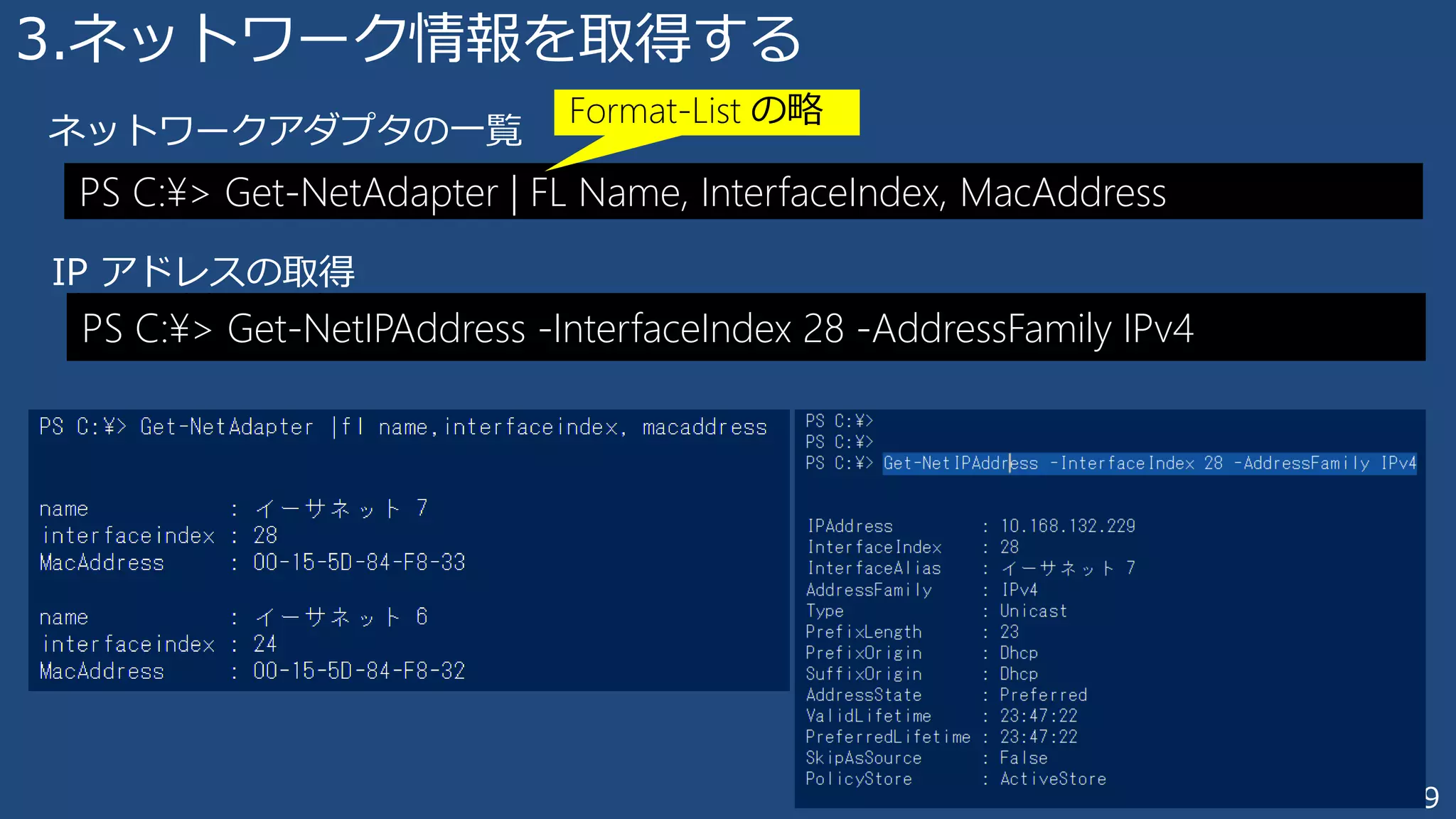Click the 'イーサネット 7' name in left terminal
The width and height of the screenshot is (1456, 819).
tap(341, 508)
